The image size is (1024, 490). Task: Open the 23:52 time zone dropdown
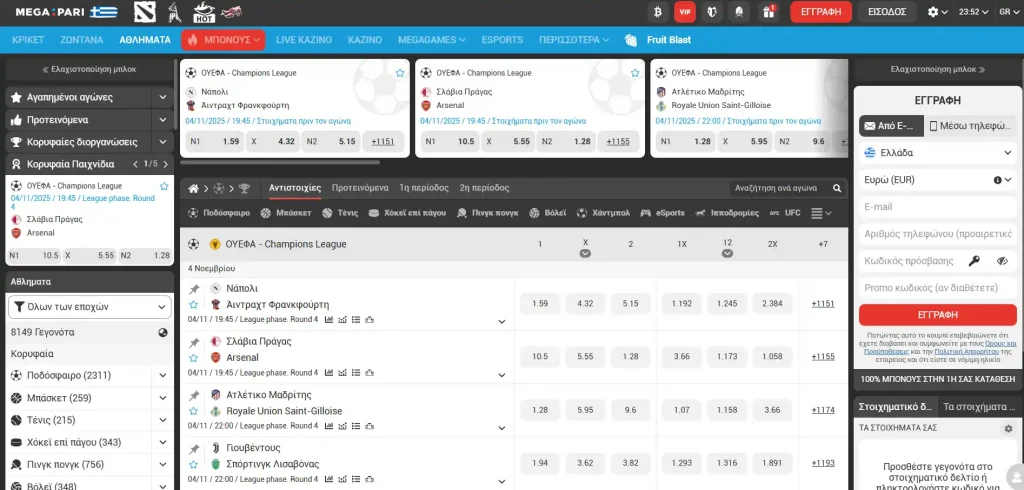(972, 12)
